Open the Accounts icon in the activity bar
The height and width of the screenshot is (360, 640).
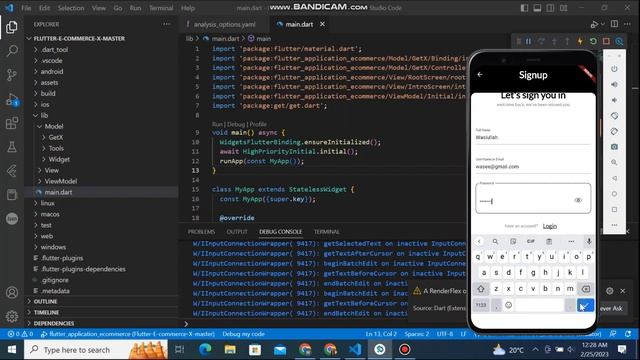click(12, 292)
